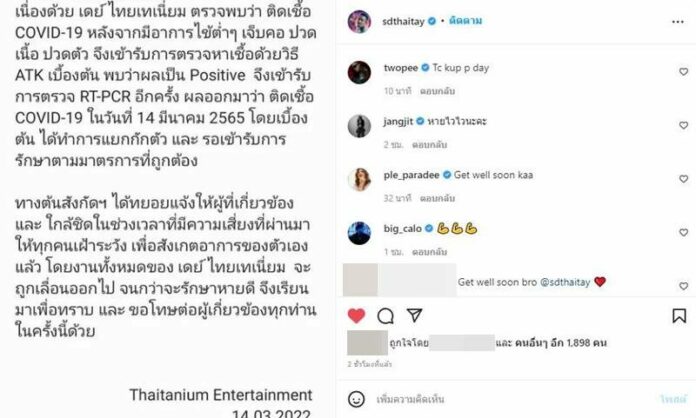Like the big_calo comment heart
Viewport: 696px width, 418px height.
click(684, 233)
